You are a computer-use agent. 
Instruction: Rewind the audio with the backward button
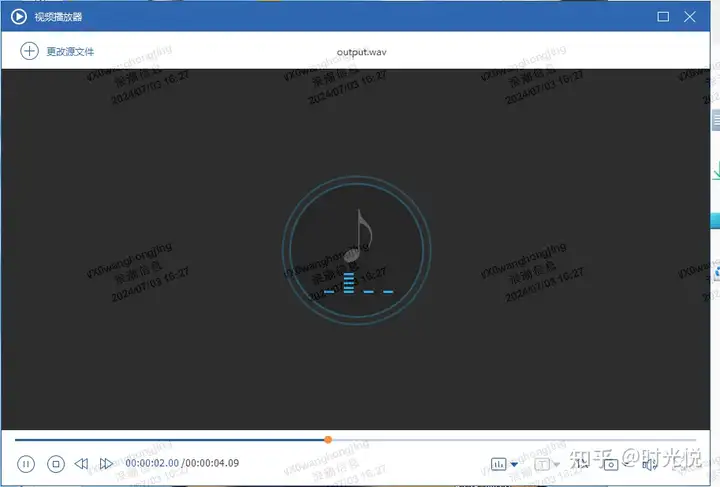click(81, 464)
